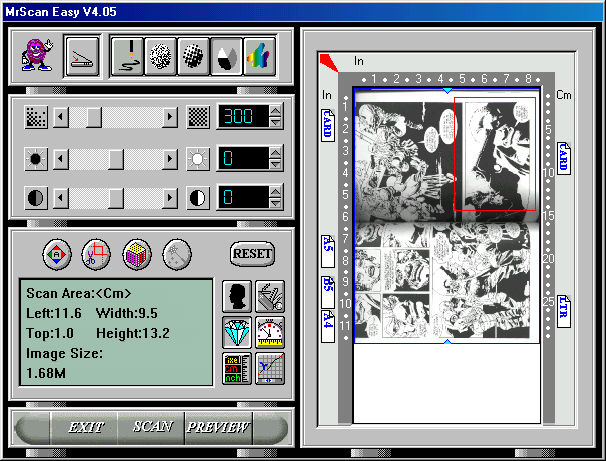Click the low contrast half-circle icon

pyautogui.click(x=36, y=198)
